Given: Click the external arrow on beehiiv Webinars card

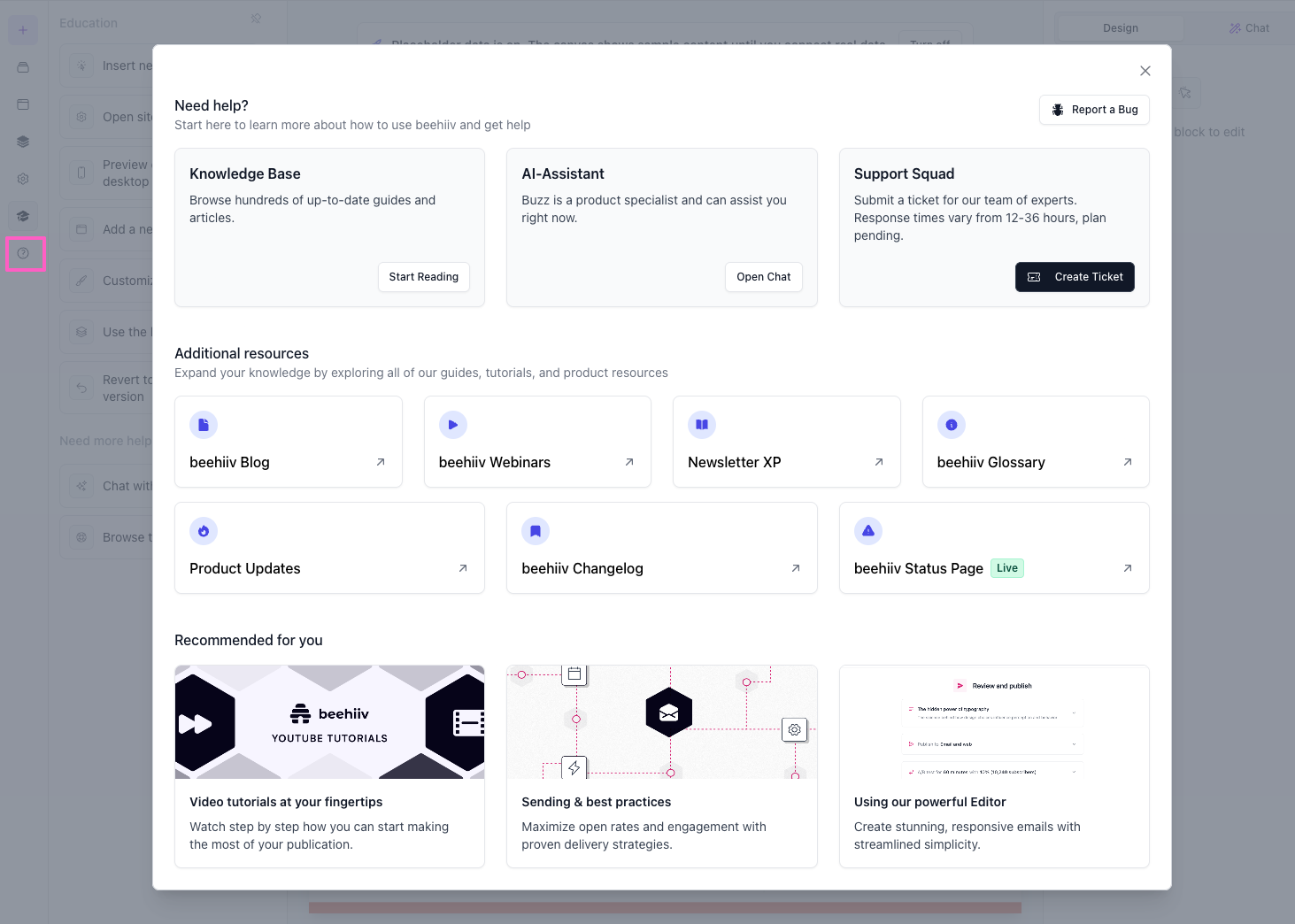Looking at the screenshot, I should (629, 462).
